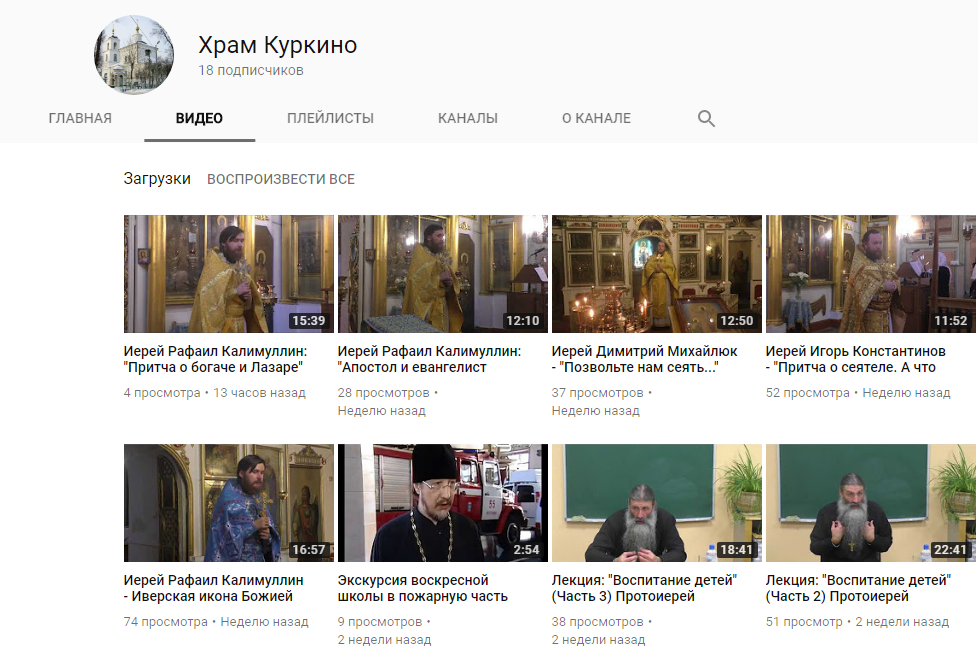Viewport: 978px width, 666px height.
Task: Click ВОСПРОИЗВЕСТИ ВСЕ to play all
Action: click(x=280, y=180)
